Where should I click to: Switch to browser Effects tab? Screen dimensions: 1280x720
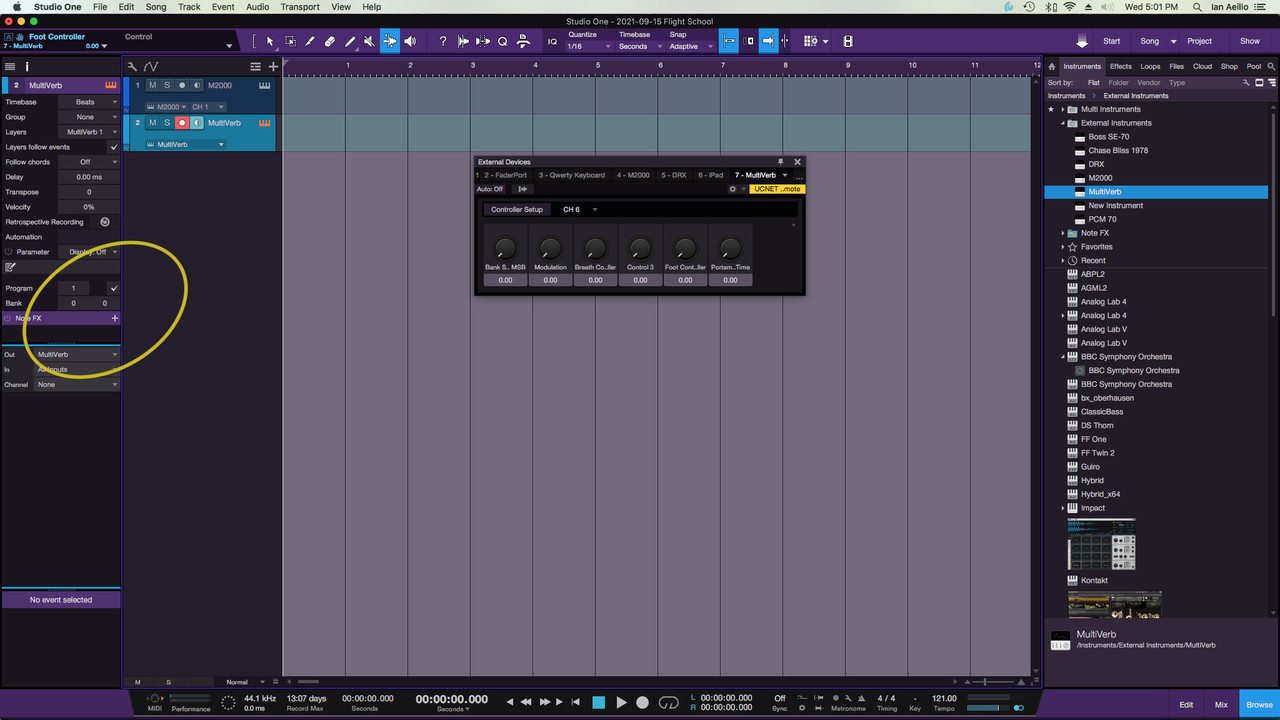[1121, 66]
